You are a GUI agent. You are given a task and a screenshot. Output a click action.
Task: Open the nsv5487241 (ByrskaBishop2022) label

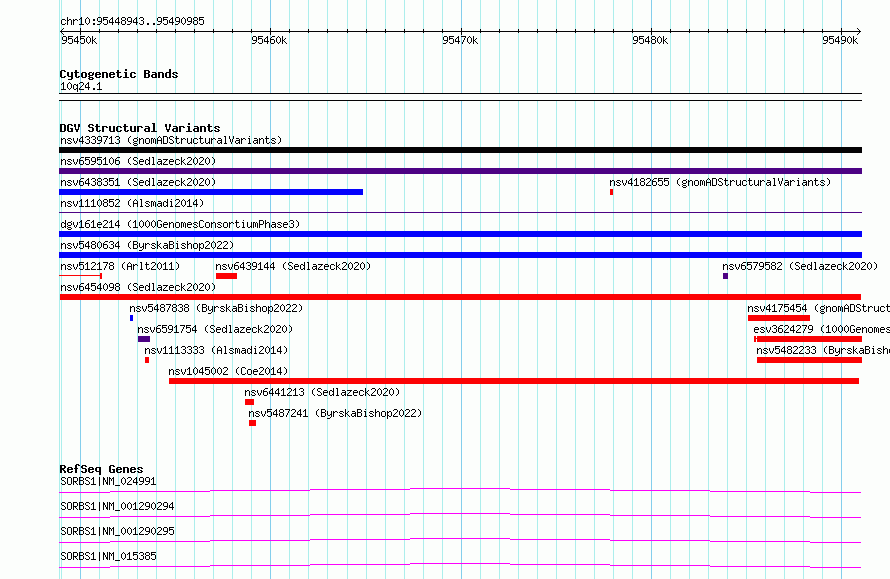335,413
